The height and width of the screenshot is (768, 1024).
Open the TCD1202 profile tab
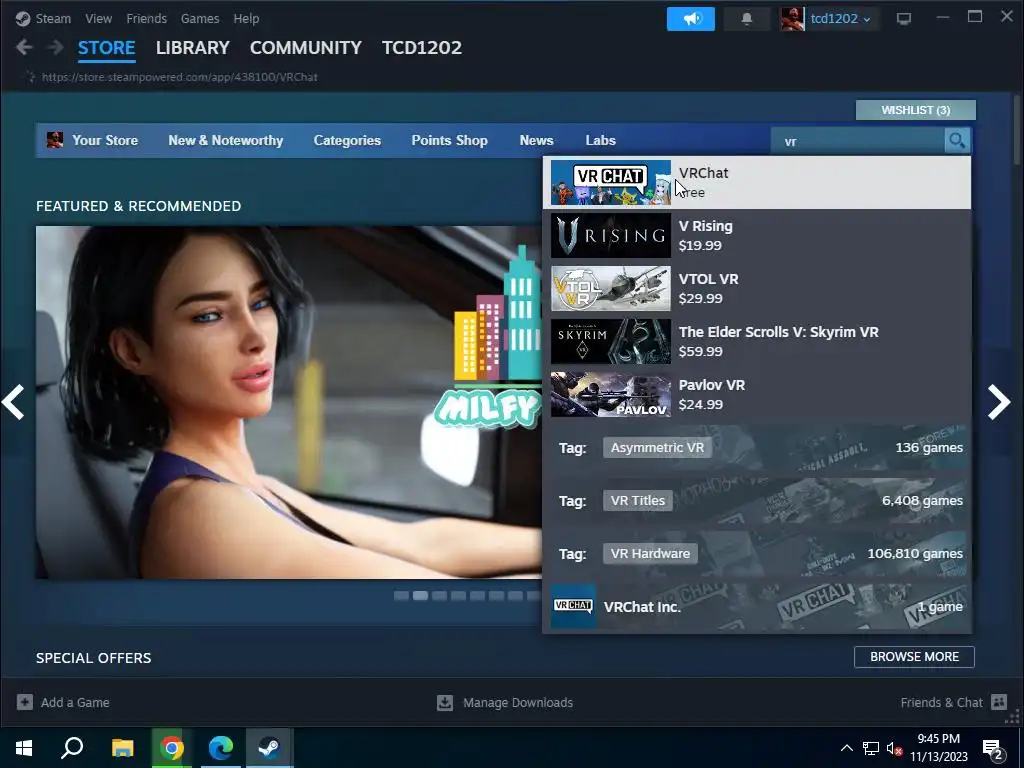(x=421, y=48)
